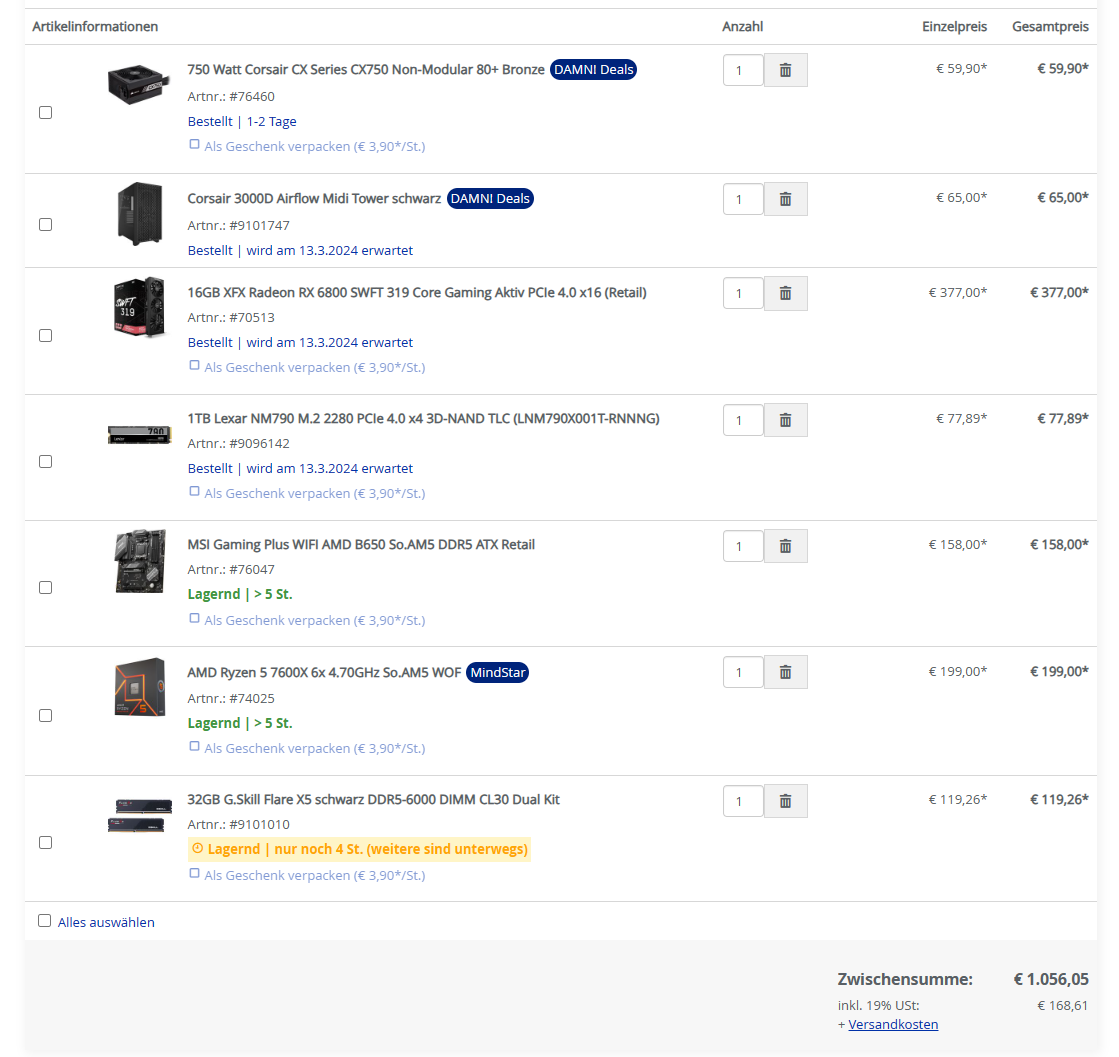The width and height of the screenshot is (1119, 1057).
Task: Toggle gift wrap option for Lexar NM790 SSD
Action: pos(195,492)
